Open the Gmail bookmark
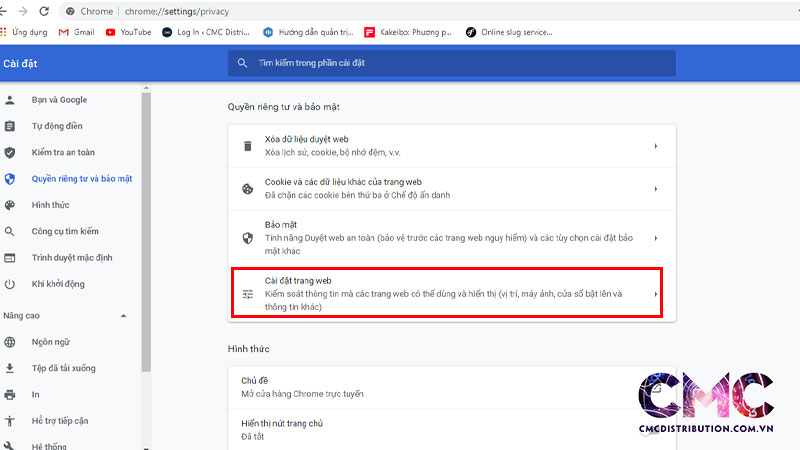This screenshot has height=450, width=800. click(77, 32)
